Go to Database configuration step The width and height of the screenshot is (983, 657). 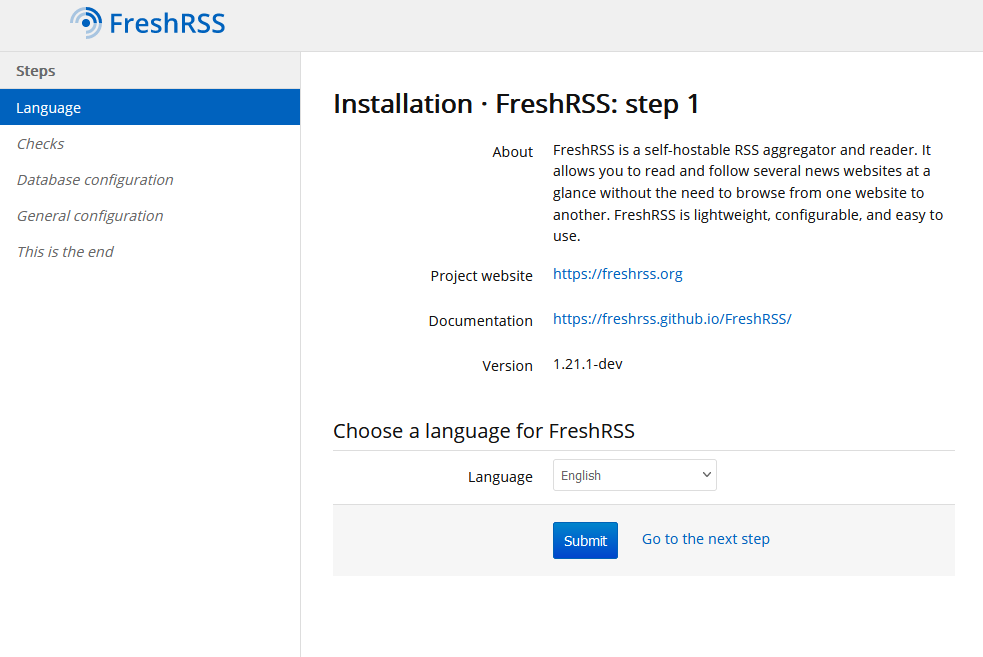[95, 180]
